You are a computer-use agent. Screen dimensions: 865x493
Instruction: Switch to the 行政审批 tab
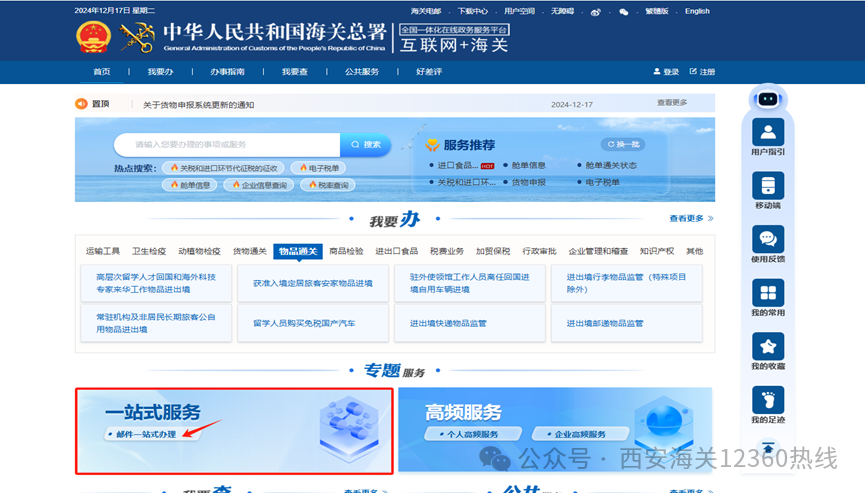click(540, 251)
